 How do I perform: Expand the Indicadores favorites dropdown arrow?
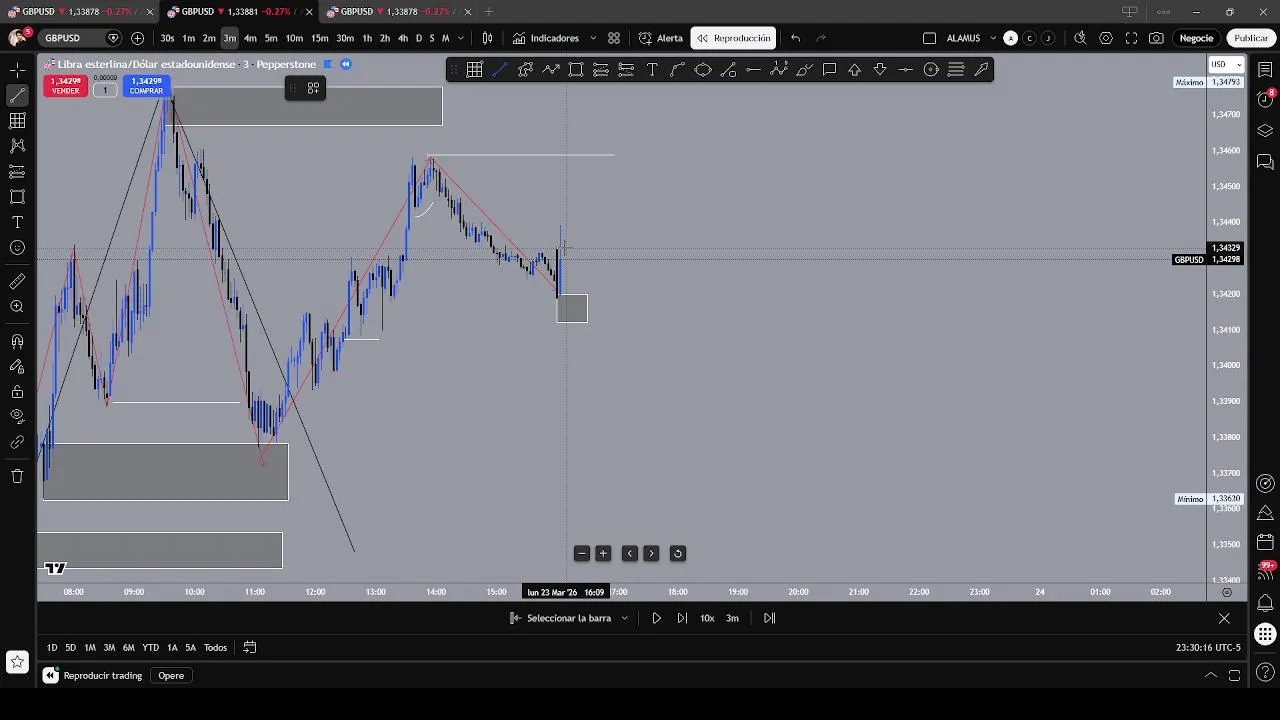coord(593,38)
